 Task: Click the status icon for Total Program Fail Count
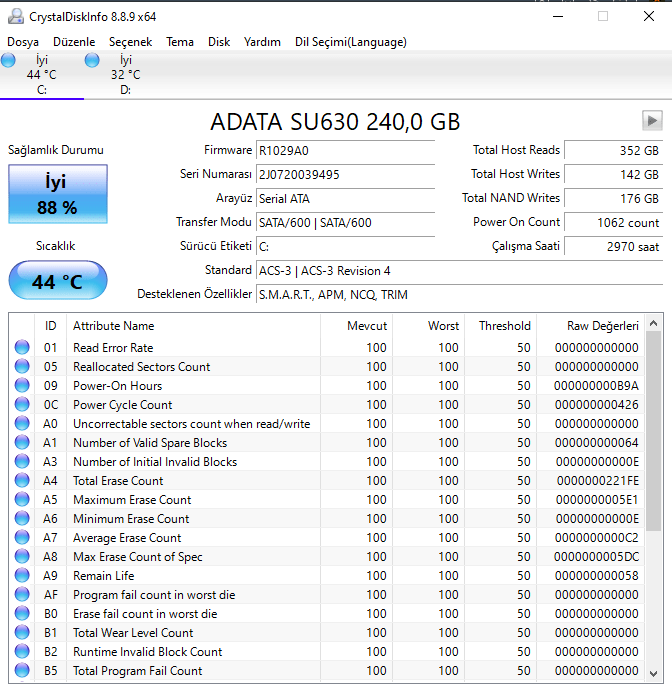tap(22, 670)
